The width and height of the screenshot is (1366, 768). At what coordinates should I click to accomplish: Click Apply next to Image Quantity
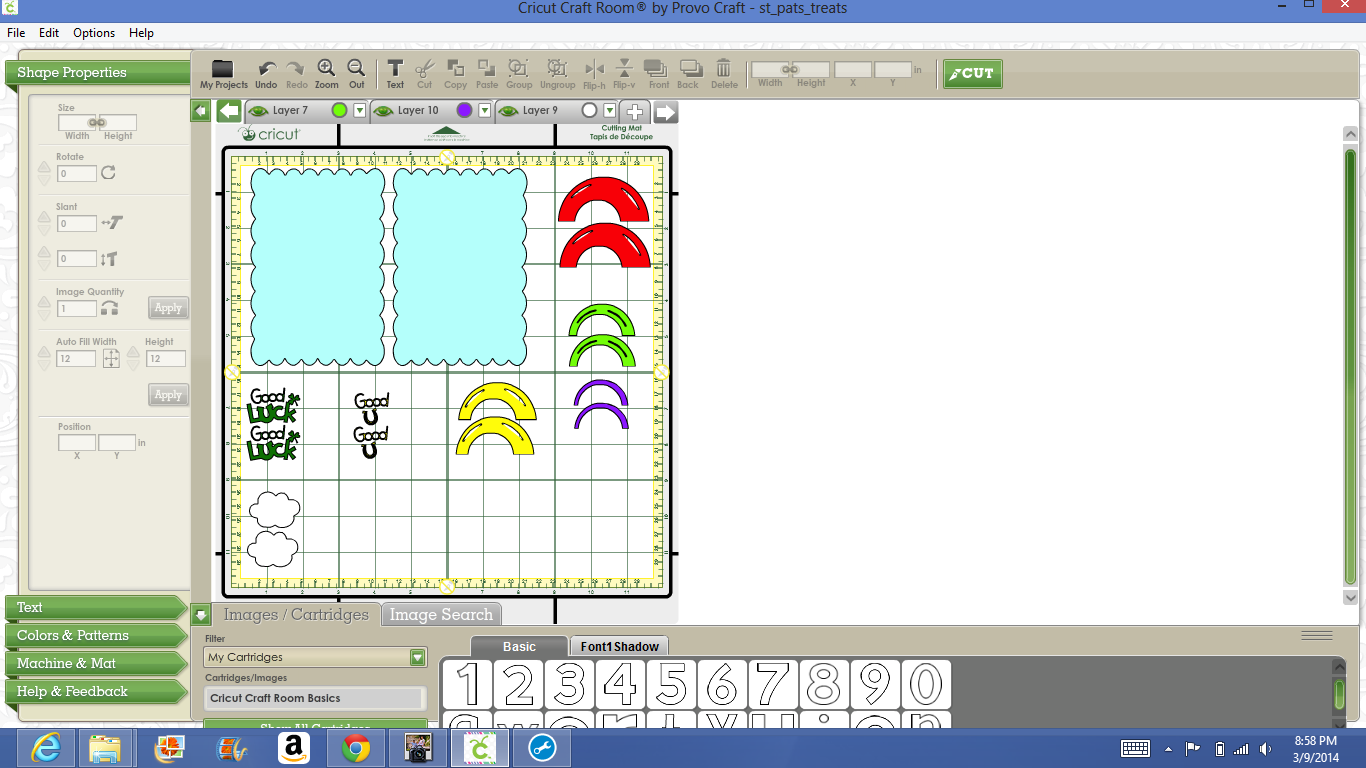click(x=168, y=308)
